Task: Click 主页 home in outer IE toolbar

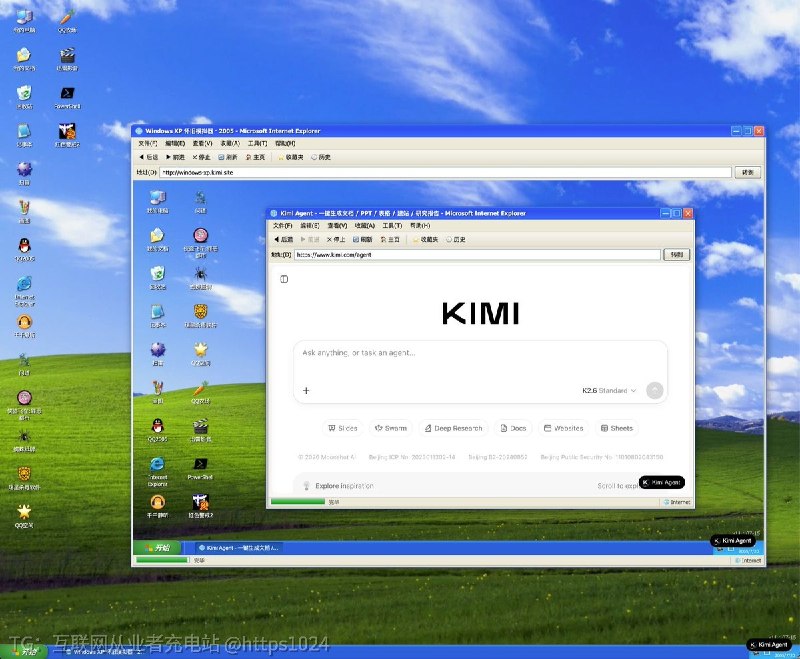Action: point(255,157)
